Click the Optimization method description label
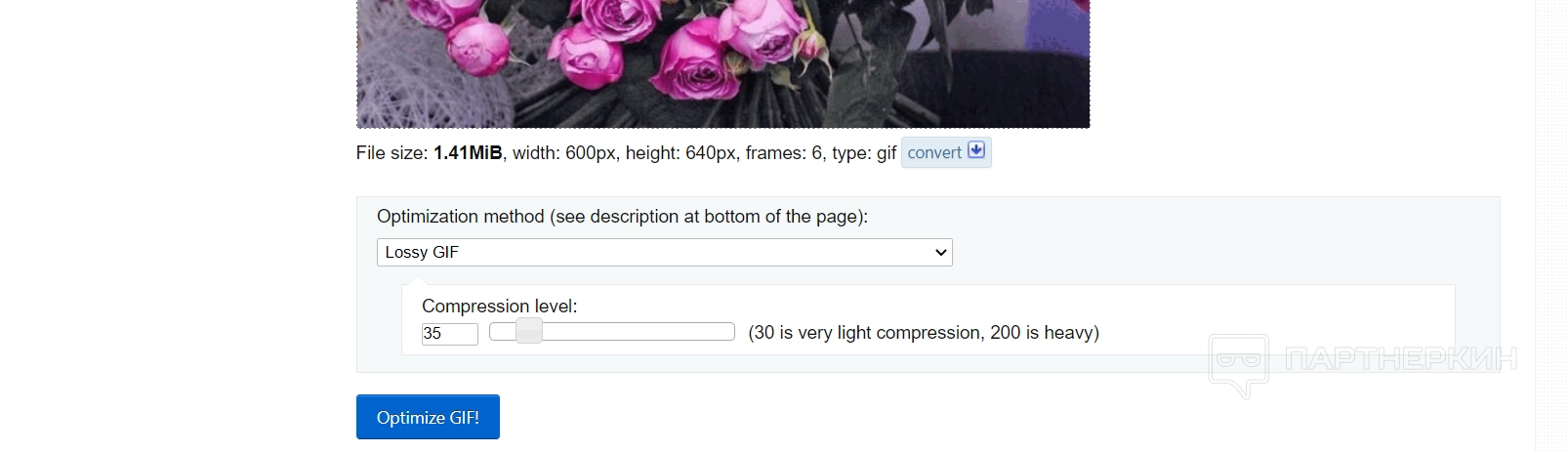Viewport: 1568px width, 451px height. (622, 217)
